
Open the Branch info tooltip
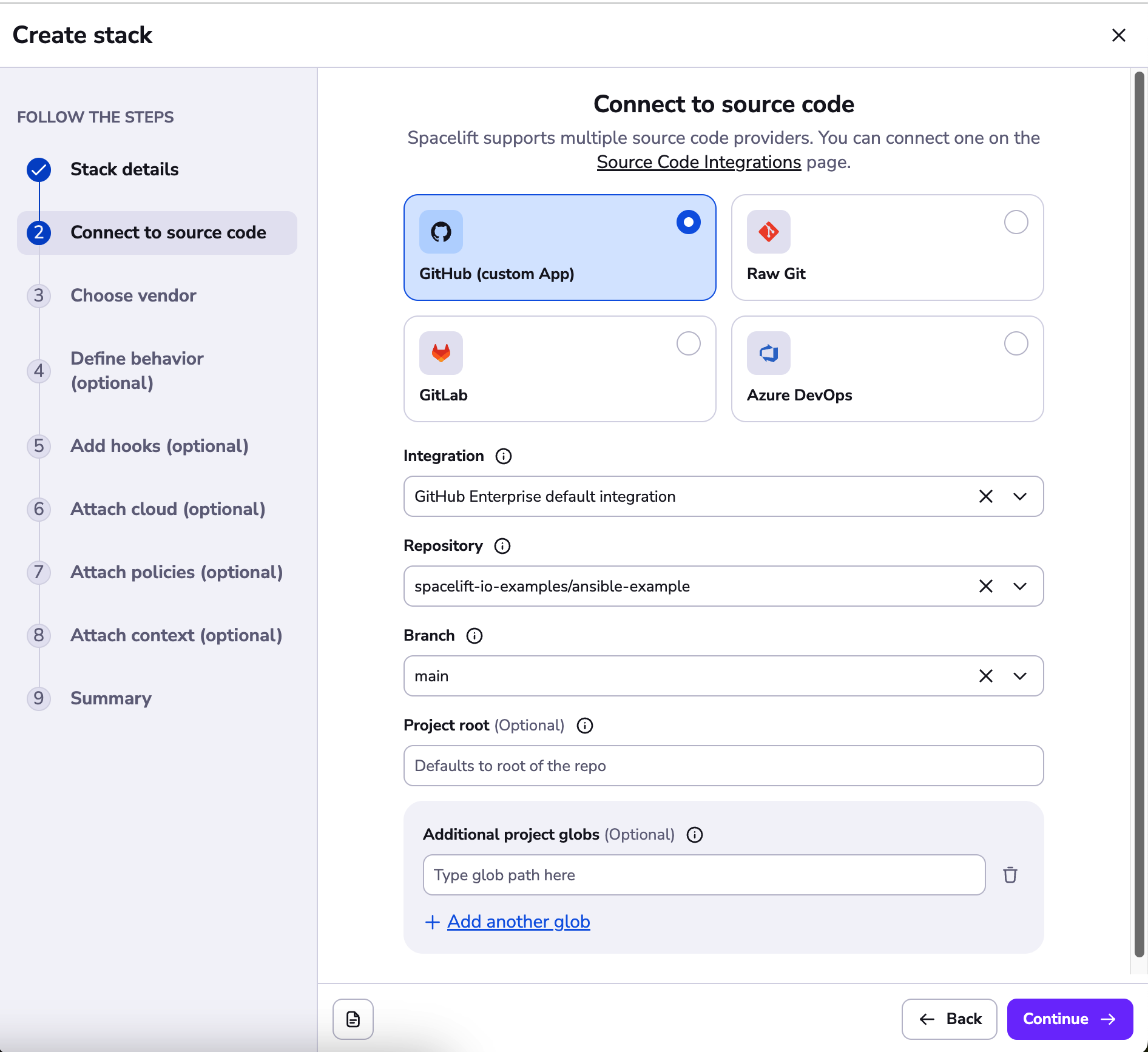[474, 635]
